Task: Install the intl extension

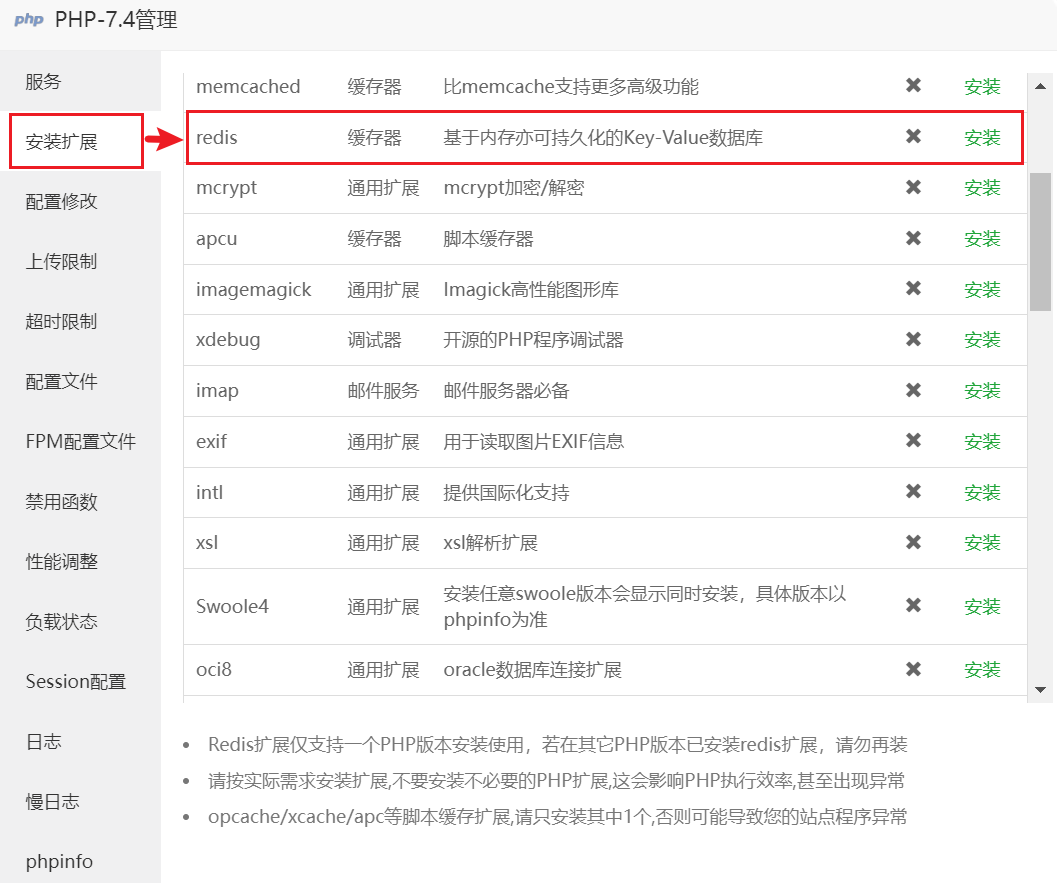Action: [982, 493]
